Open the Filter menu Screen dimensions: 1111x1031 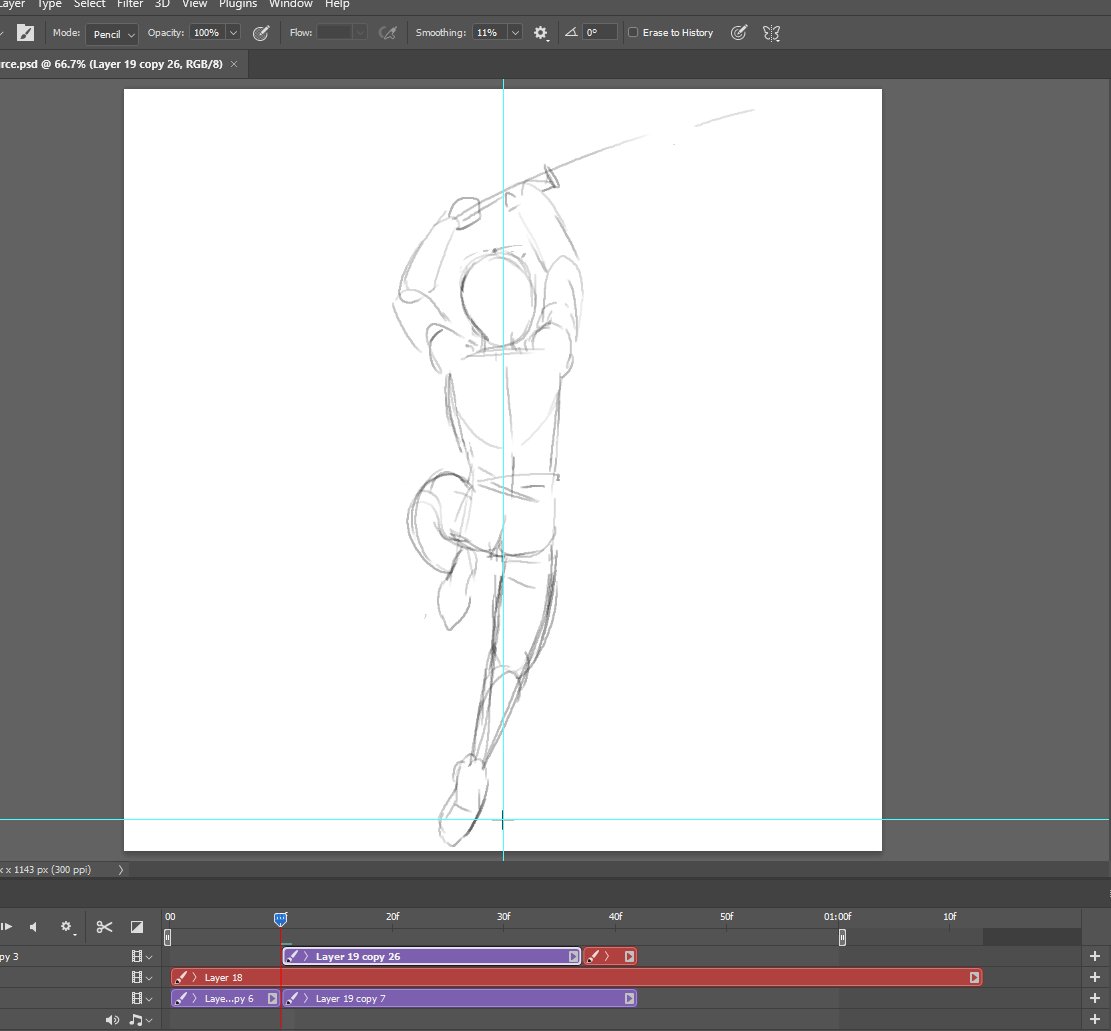click(130, 4)
